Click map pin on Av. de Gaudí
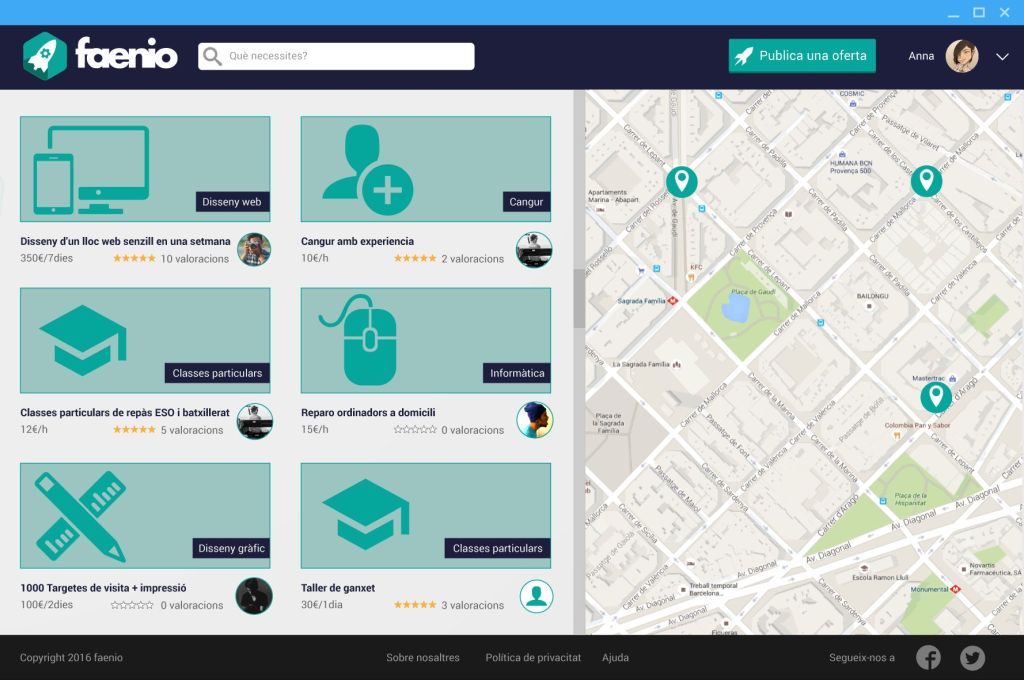This screenshot has width=1024, height=680. pyautogui.click(x=682, y=181)
